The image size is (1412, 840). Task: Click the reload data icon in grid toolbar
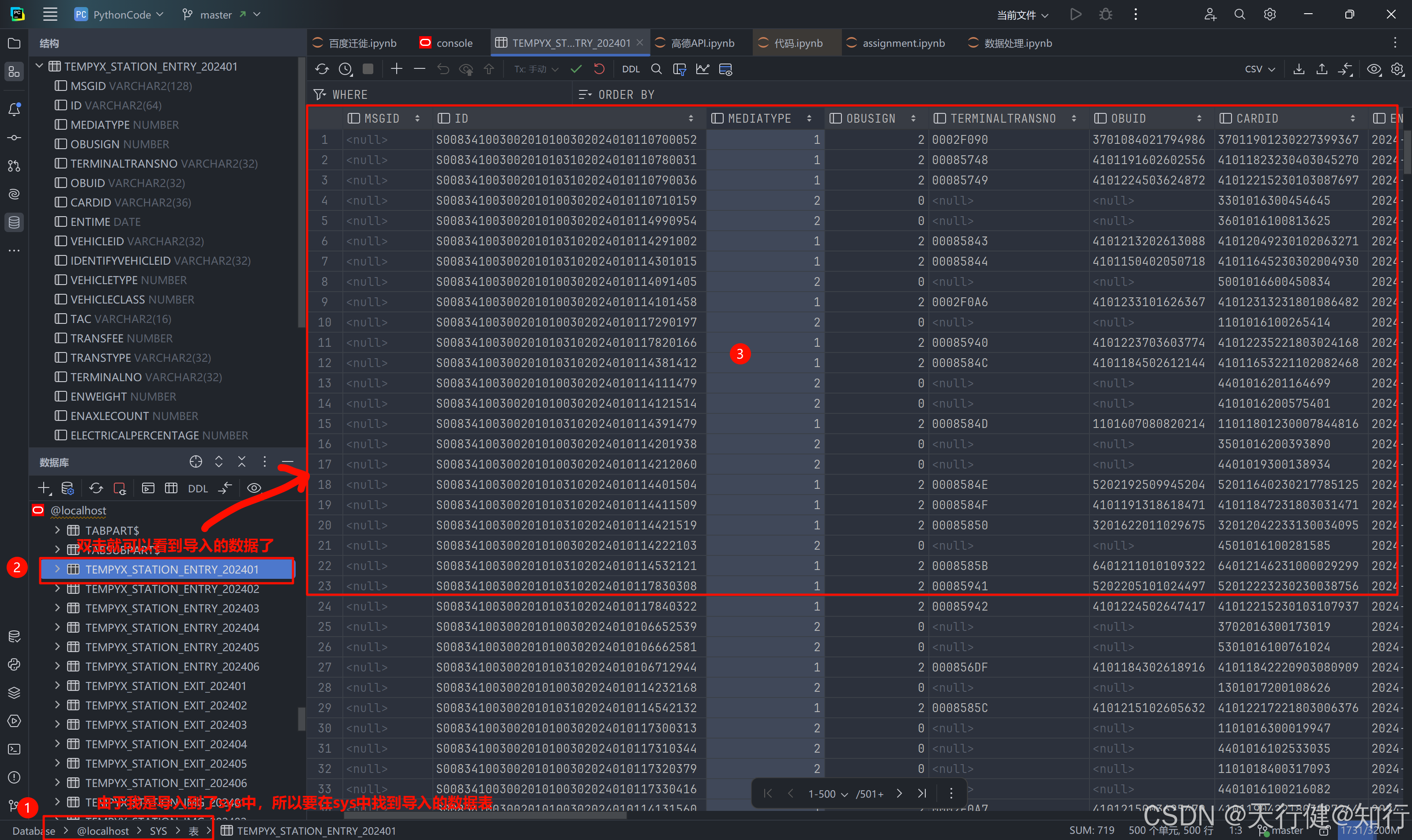(x=322, y=69)
